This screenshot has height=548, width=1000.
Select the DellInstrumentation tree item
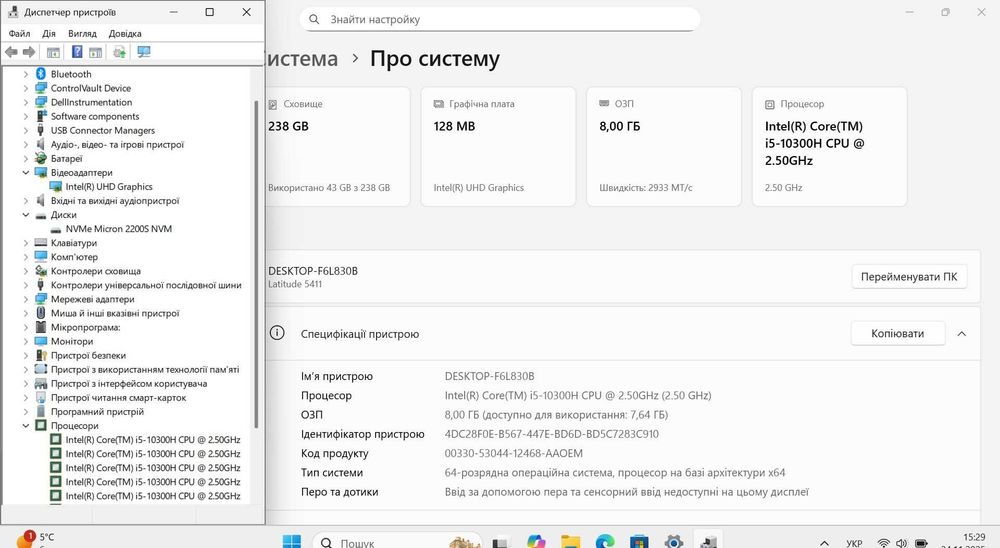pyautogui.click(x=91, y=102)
